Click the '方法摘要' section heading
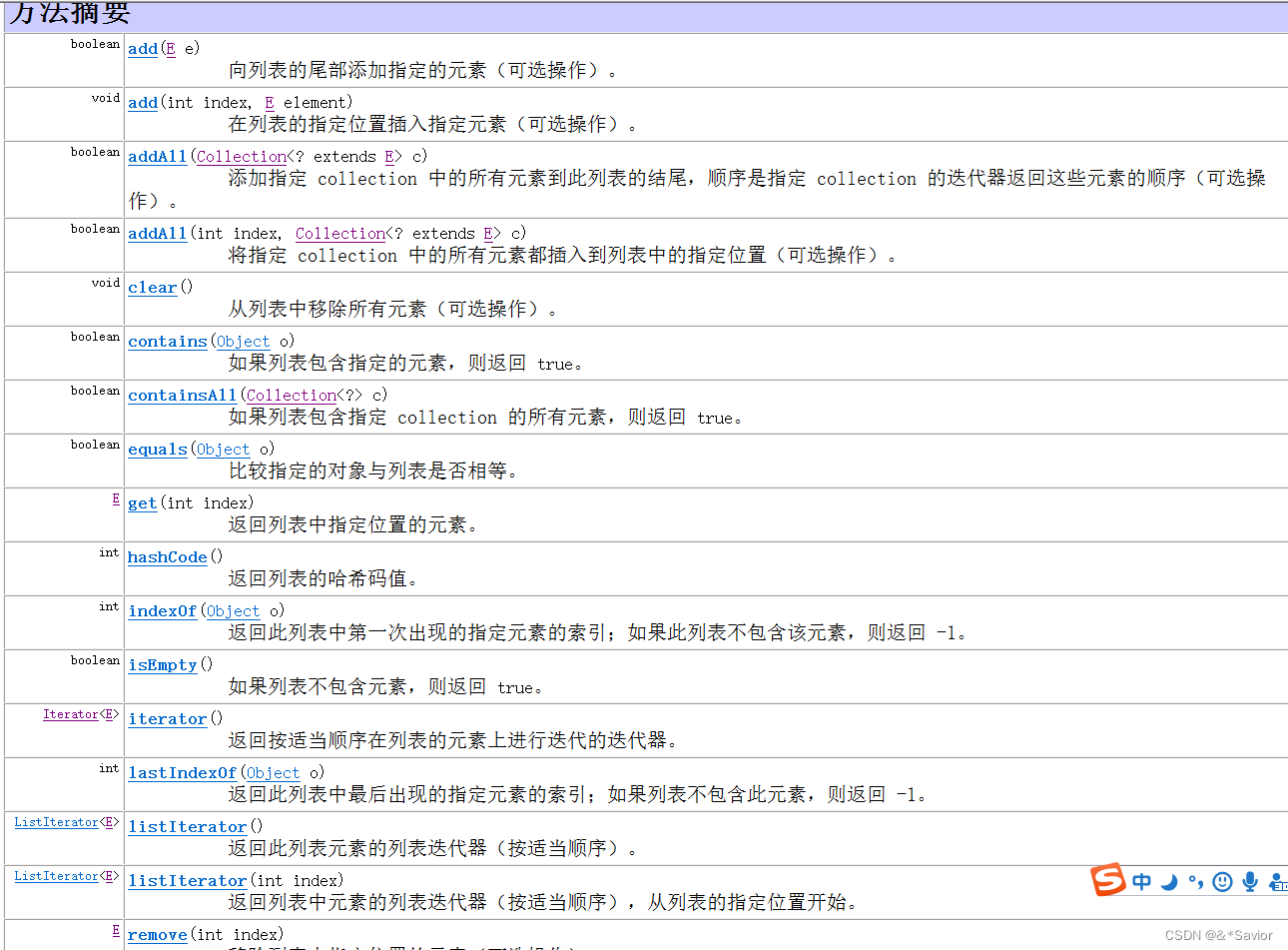Image resolution: width=1288 pixels, height=950 pixels. (69, 13)
